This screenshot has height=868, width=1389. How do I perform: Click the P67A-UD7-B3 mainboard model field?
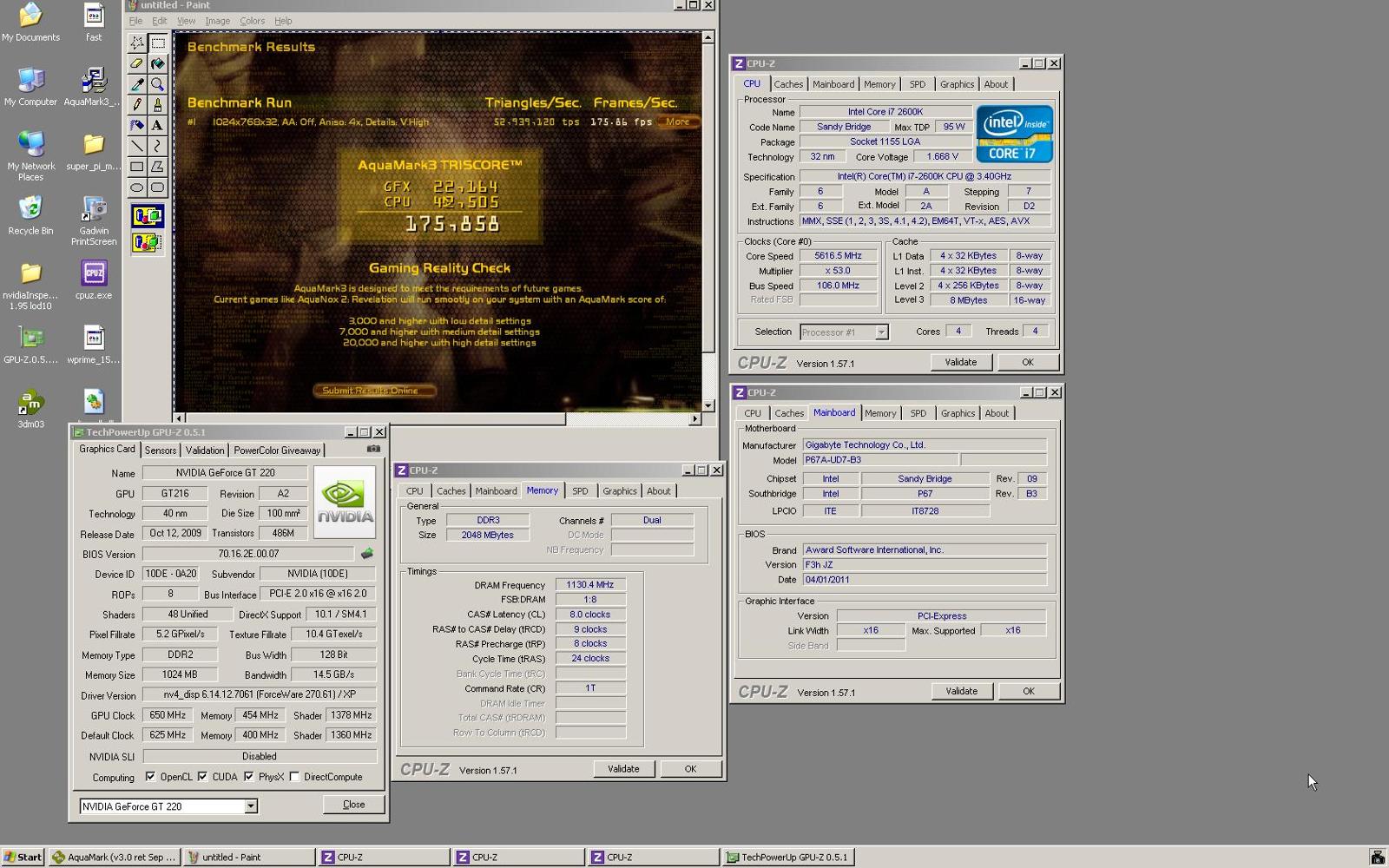pos(880,460)
